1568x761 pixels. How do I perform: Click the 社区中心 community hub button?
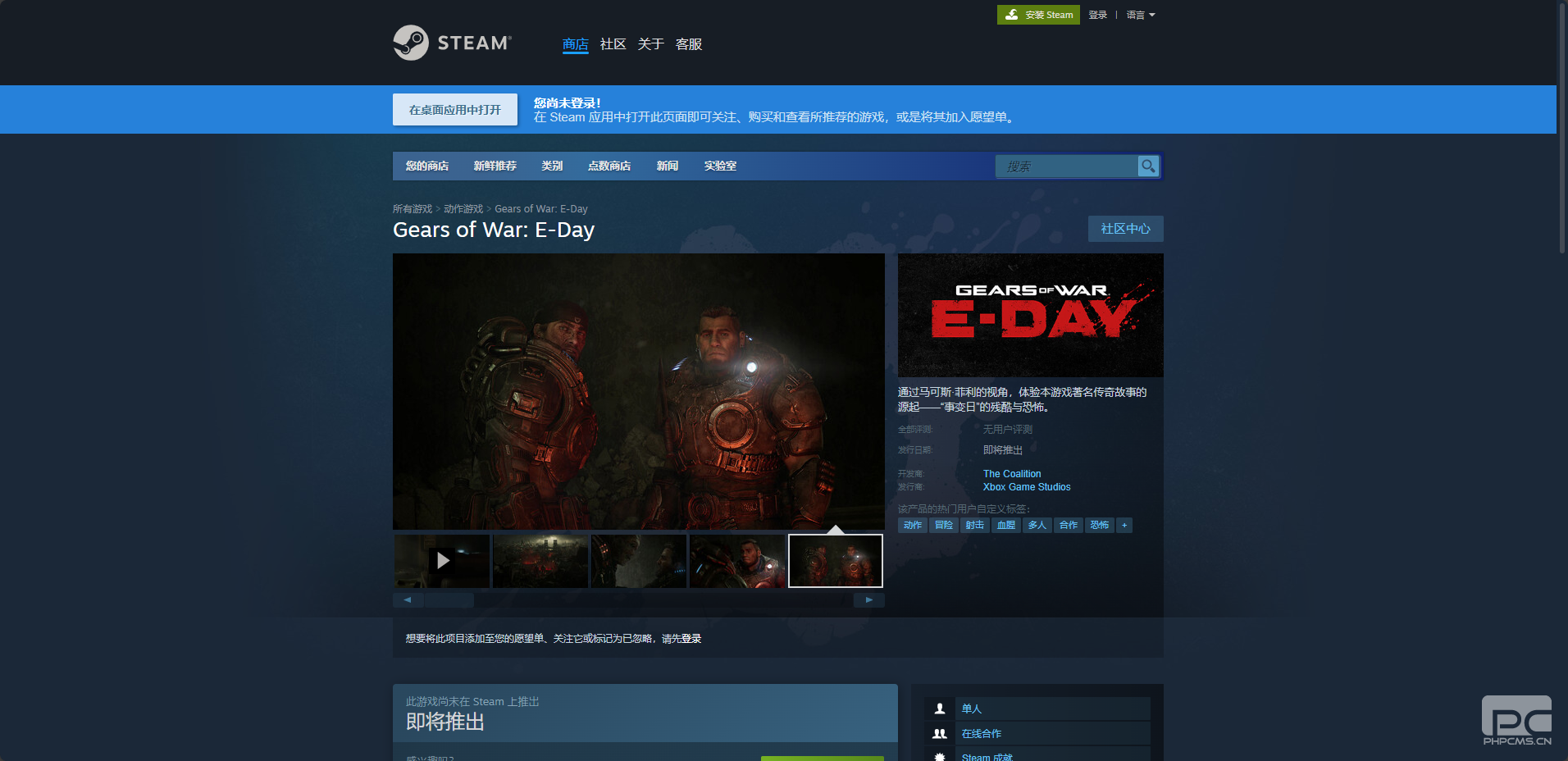pos(1126,229)
